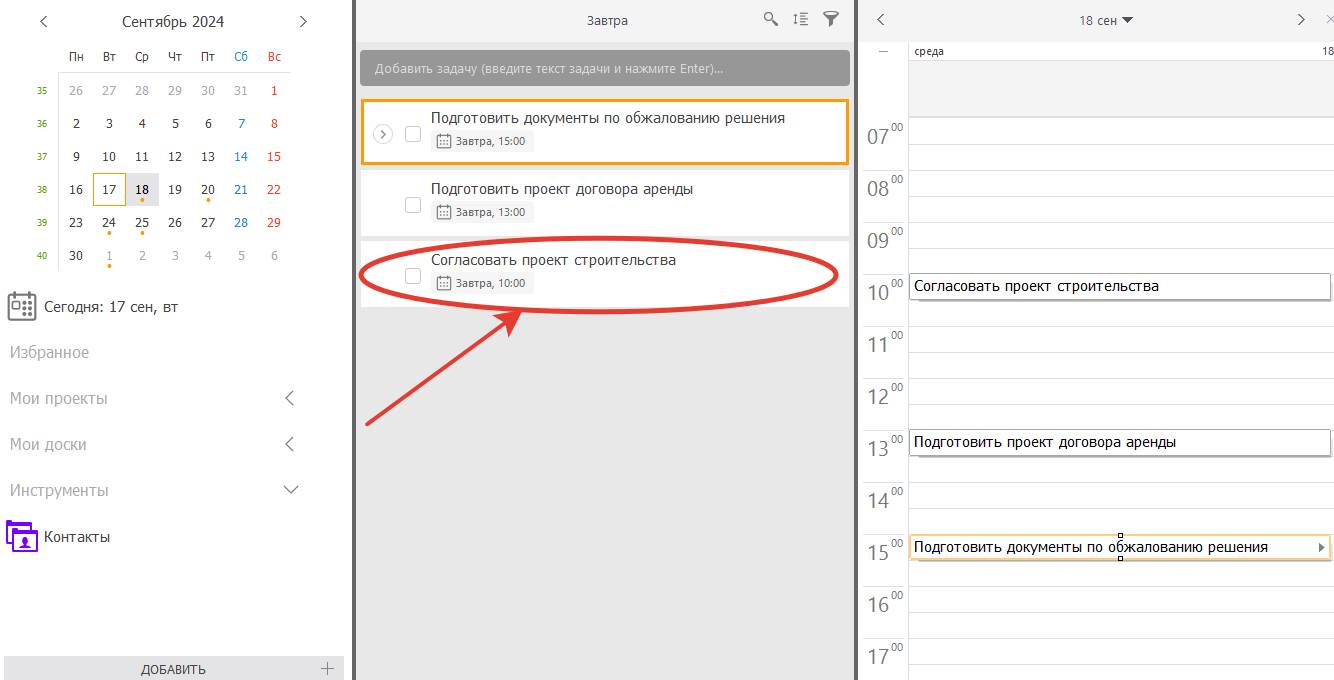Image resolution: width=1334 pixels, height=680 pixels.
Task: Go to previous month in calendar
Action: point(43,21)
